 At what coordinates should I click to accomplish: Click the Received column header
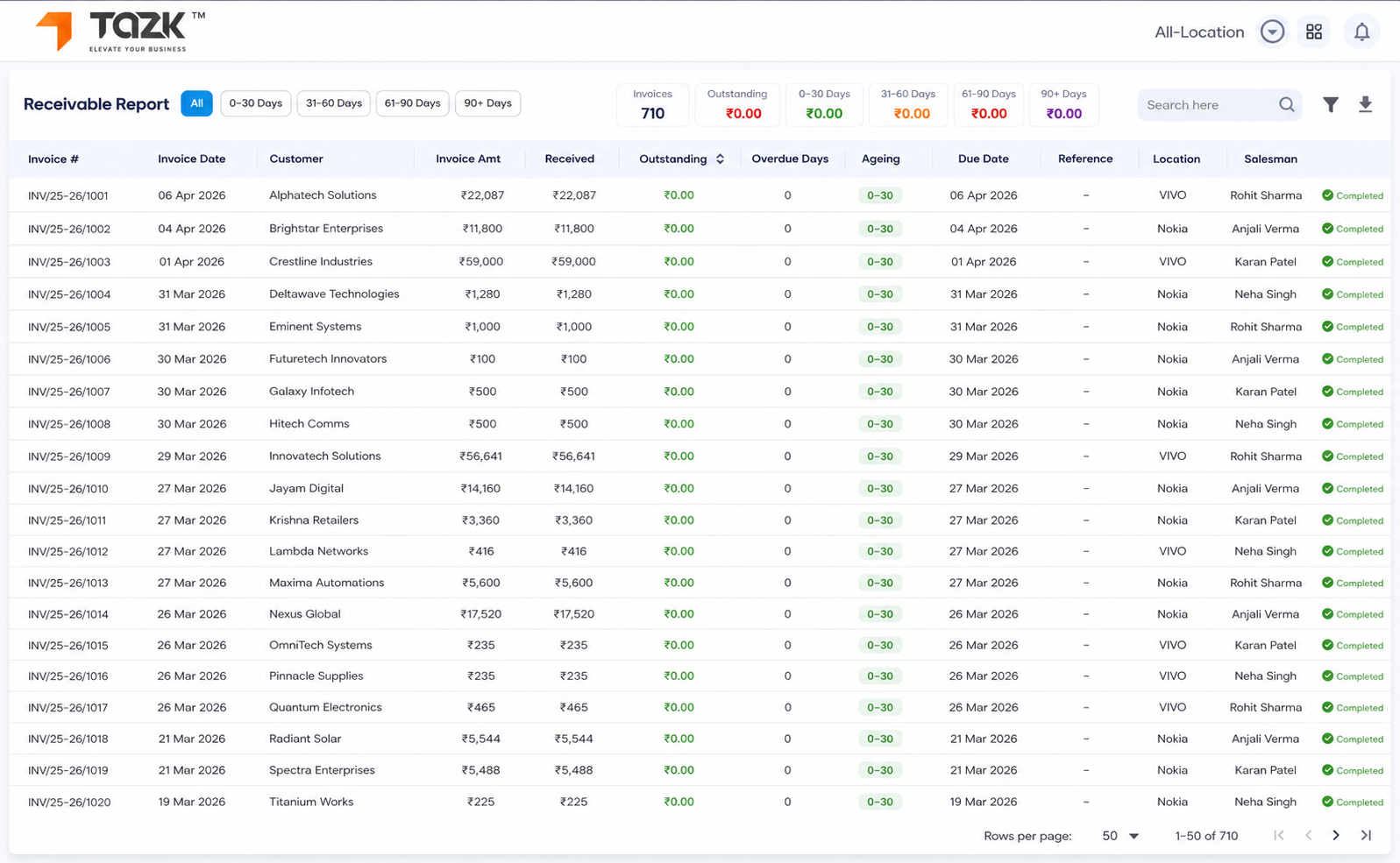(x=570, y=159)
